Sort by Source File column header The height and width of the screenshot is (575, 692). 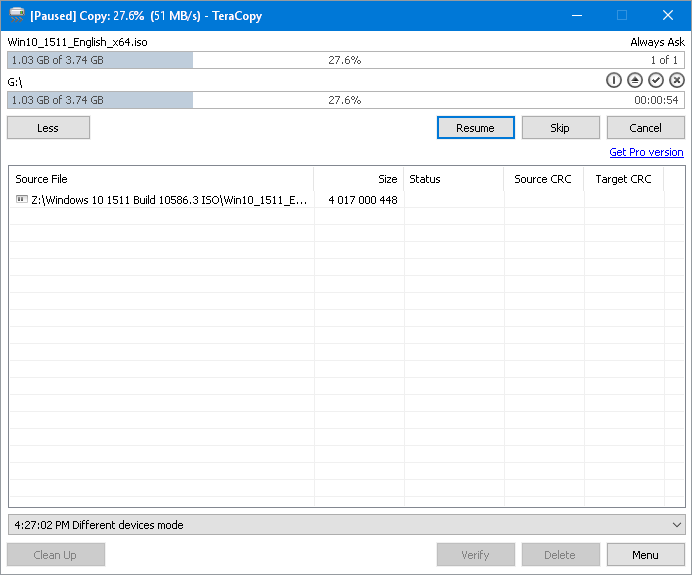(x=162, y=179)
